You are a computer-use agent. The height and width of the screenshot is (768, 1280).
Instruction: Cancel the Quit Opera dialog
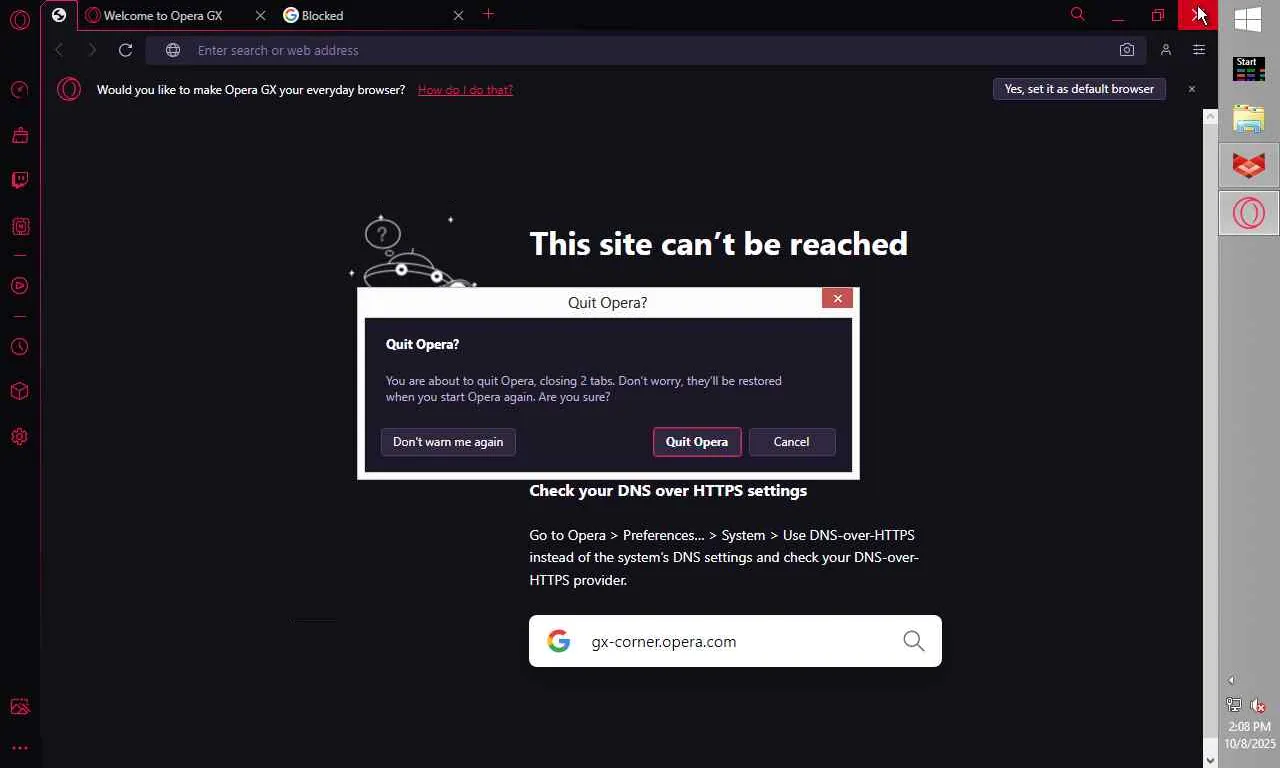coord(791,442)
